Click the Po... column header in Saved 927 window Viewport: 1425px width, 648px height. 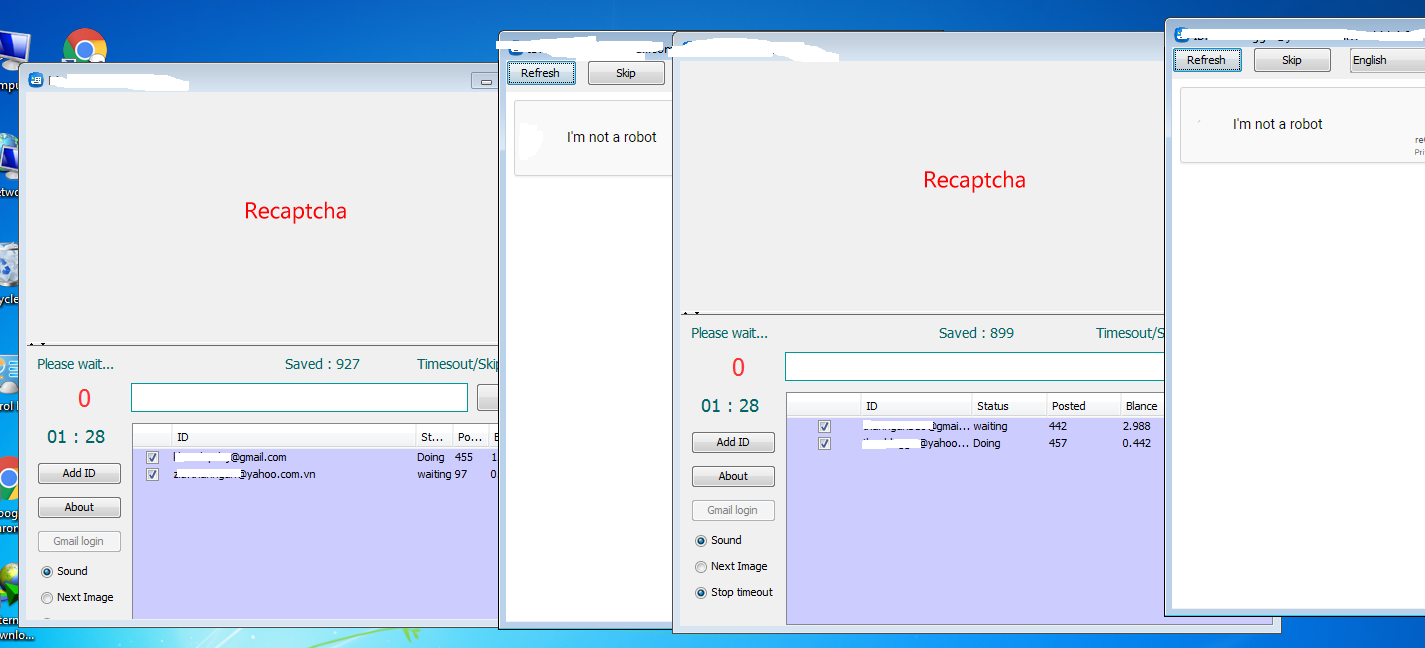pos(470,437)
